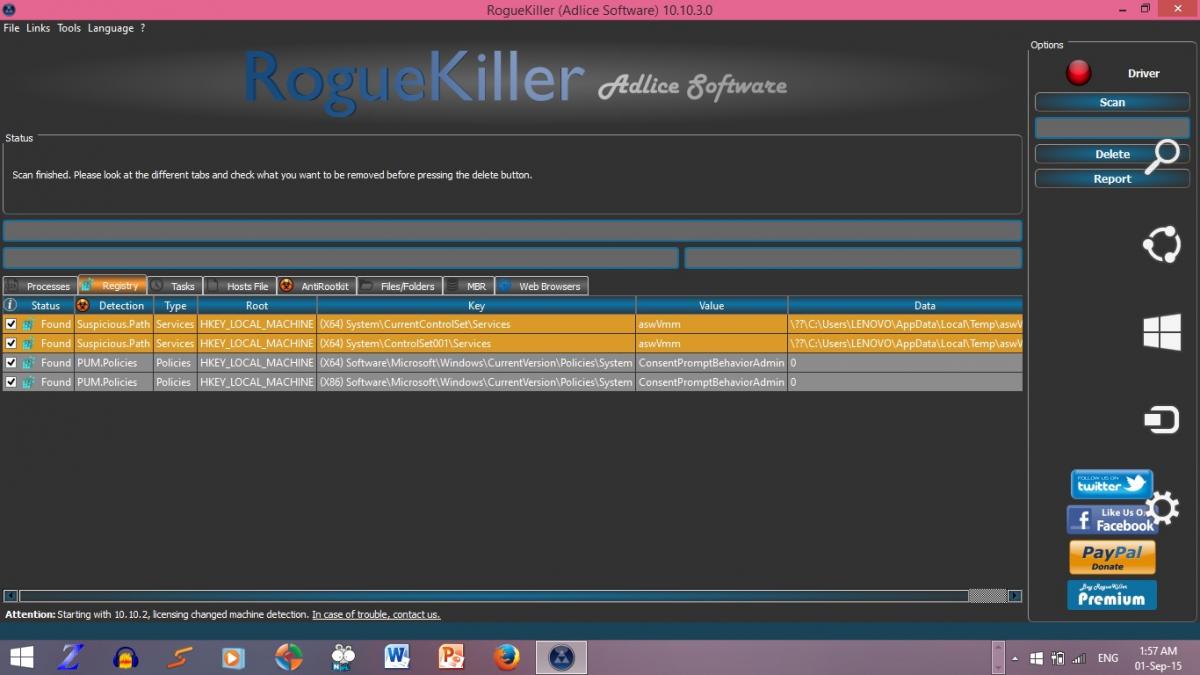Click registry icon in (X64) Policies\System row
This screenshot has width=1200, height=675.
click(x=28, y=362)
